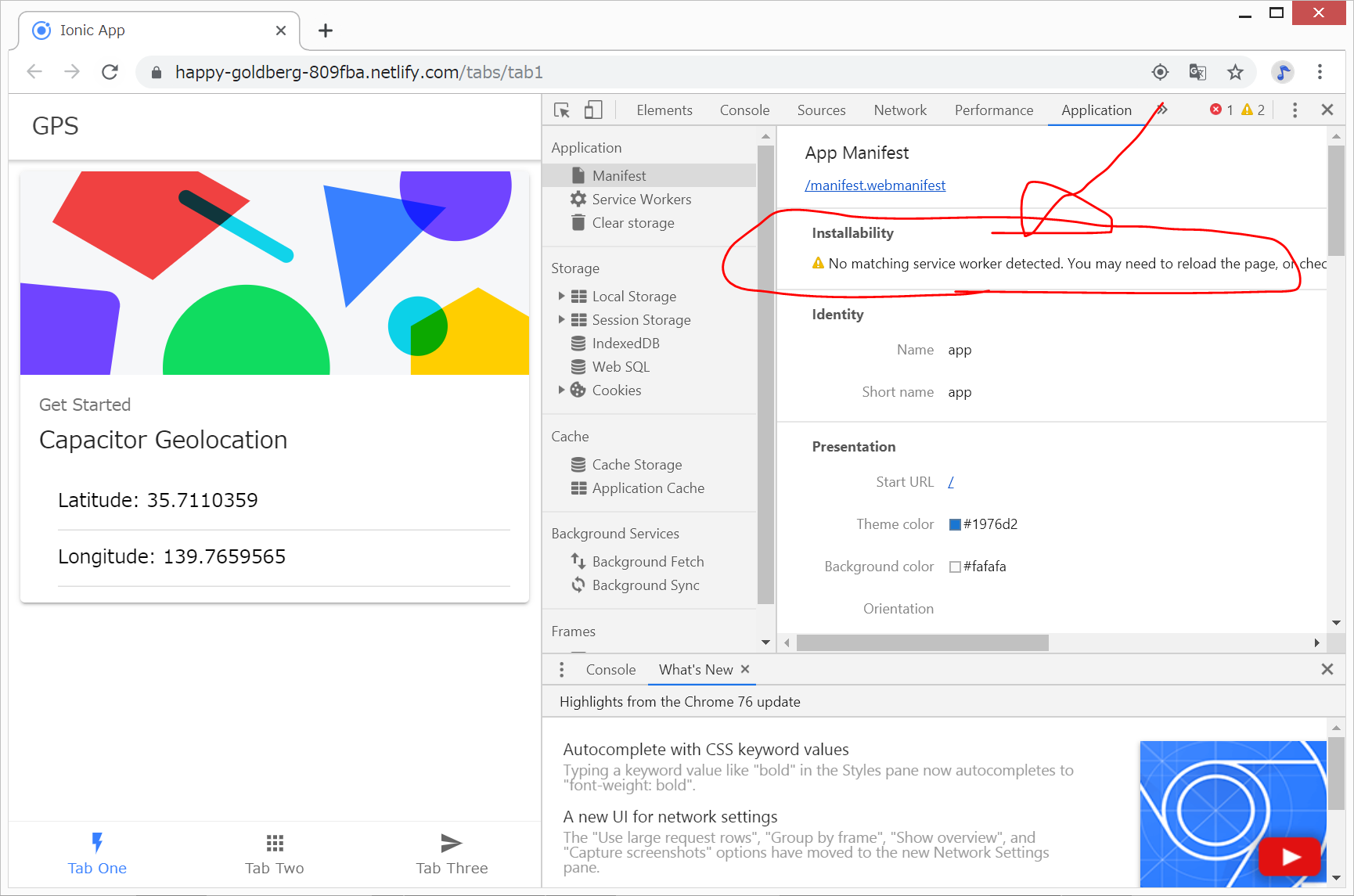Open Service Workers panel
This screenshot has width=1354, height=896.
coord(641,200)
